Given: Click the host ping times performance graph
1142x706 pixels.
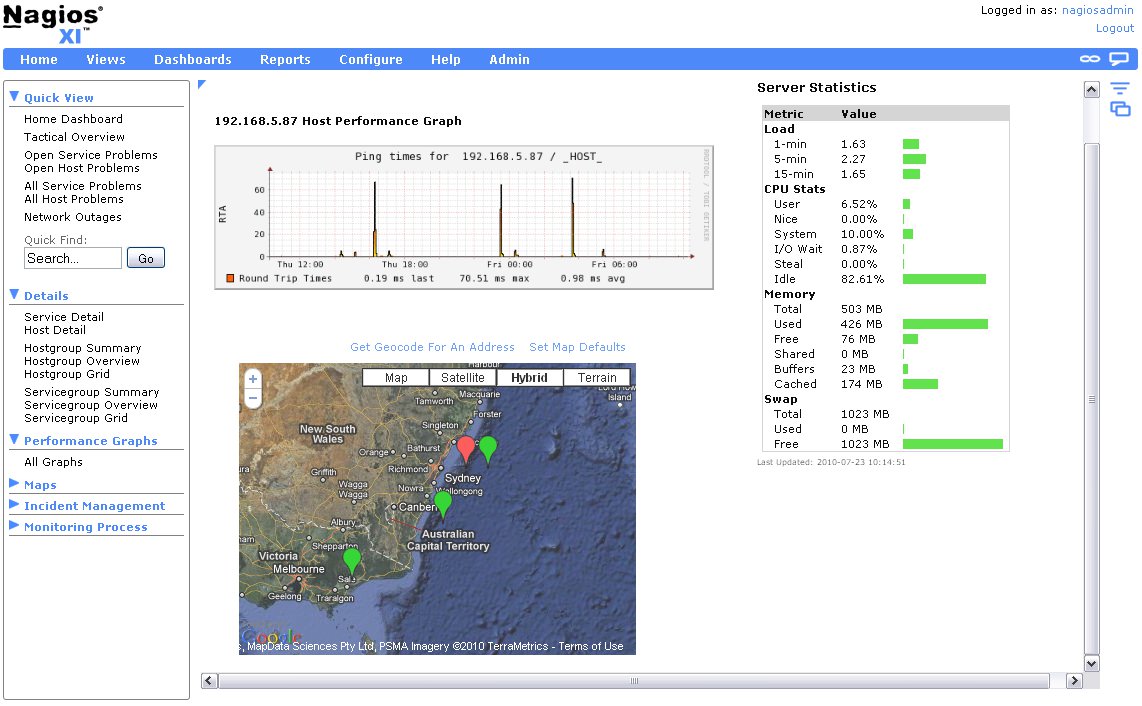Looking at the screenshot, I should (x=464, y=217).
